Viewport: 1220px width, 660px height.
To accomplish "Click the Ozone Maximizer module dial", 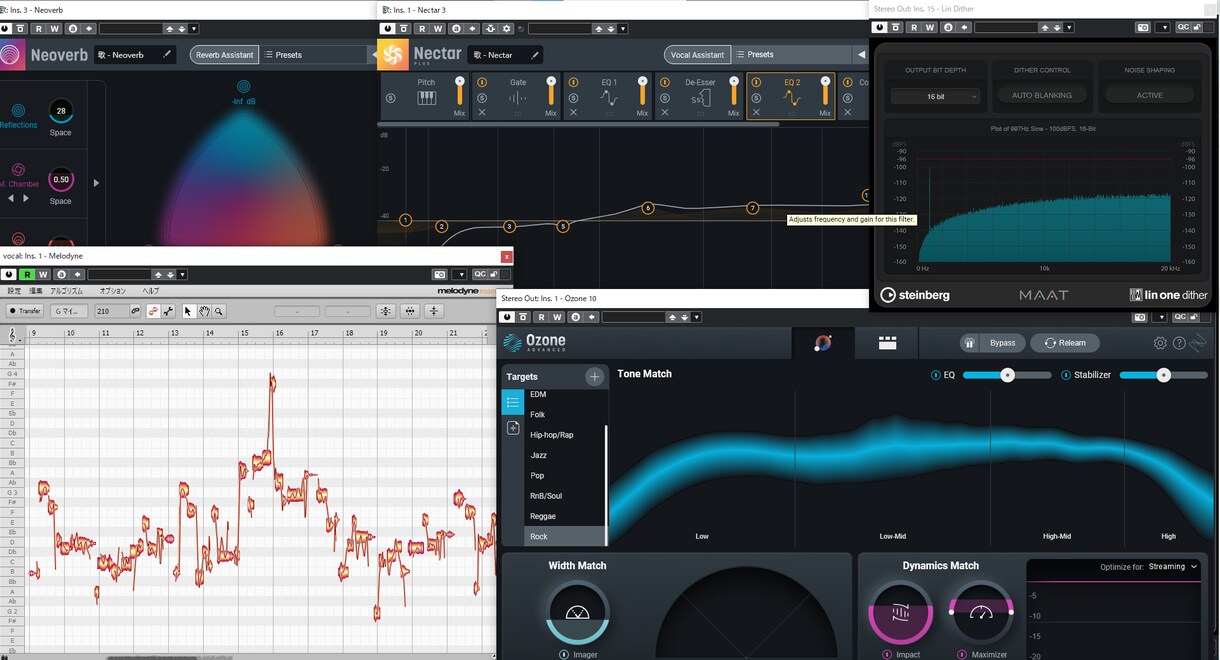I will 980,612.
